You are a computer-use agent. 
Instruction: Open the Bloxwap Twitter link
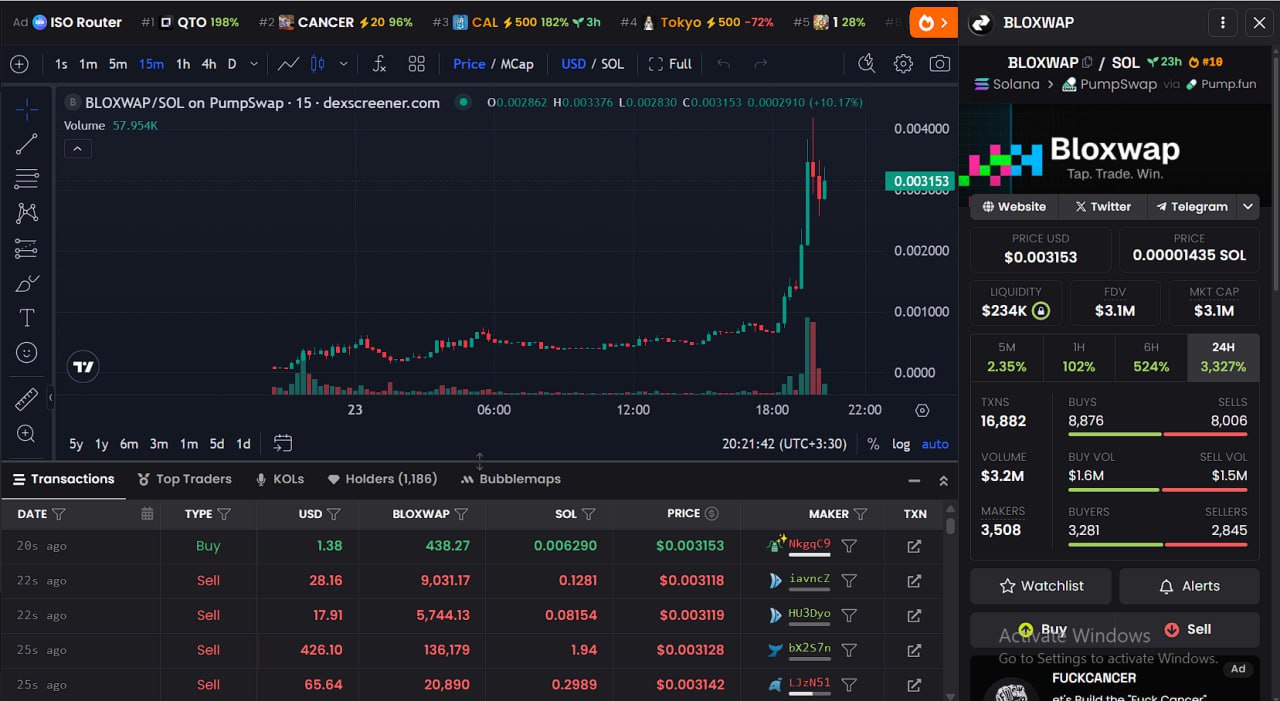pos(1102,207)
